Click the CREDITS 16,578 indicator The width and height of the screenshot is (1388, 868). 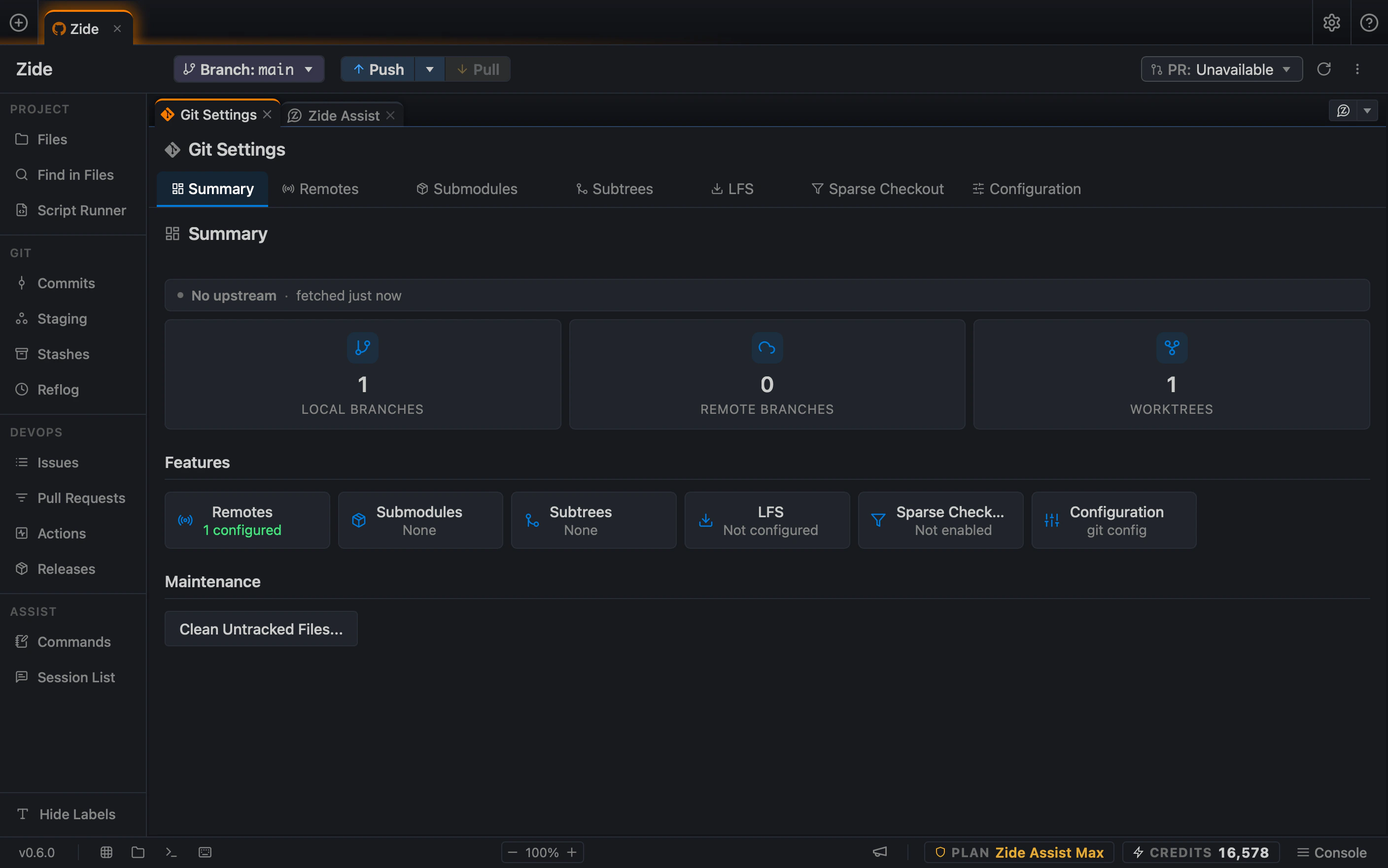pyautogui.click(x=1201, y=852)
